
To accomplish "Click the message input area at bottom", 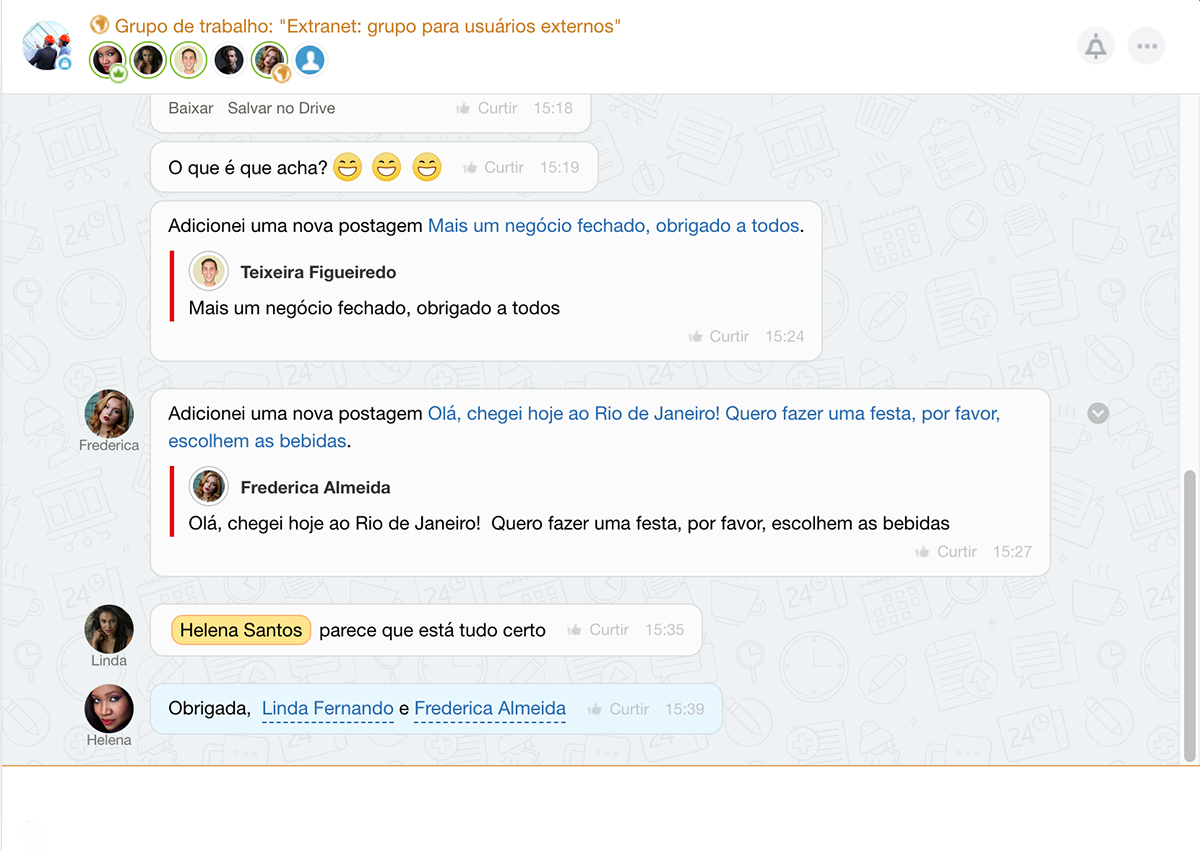I will pos(600,808).
